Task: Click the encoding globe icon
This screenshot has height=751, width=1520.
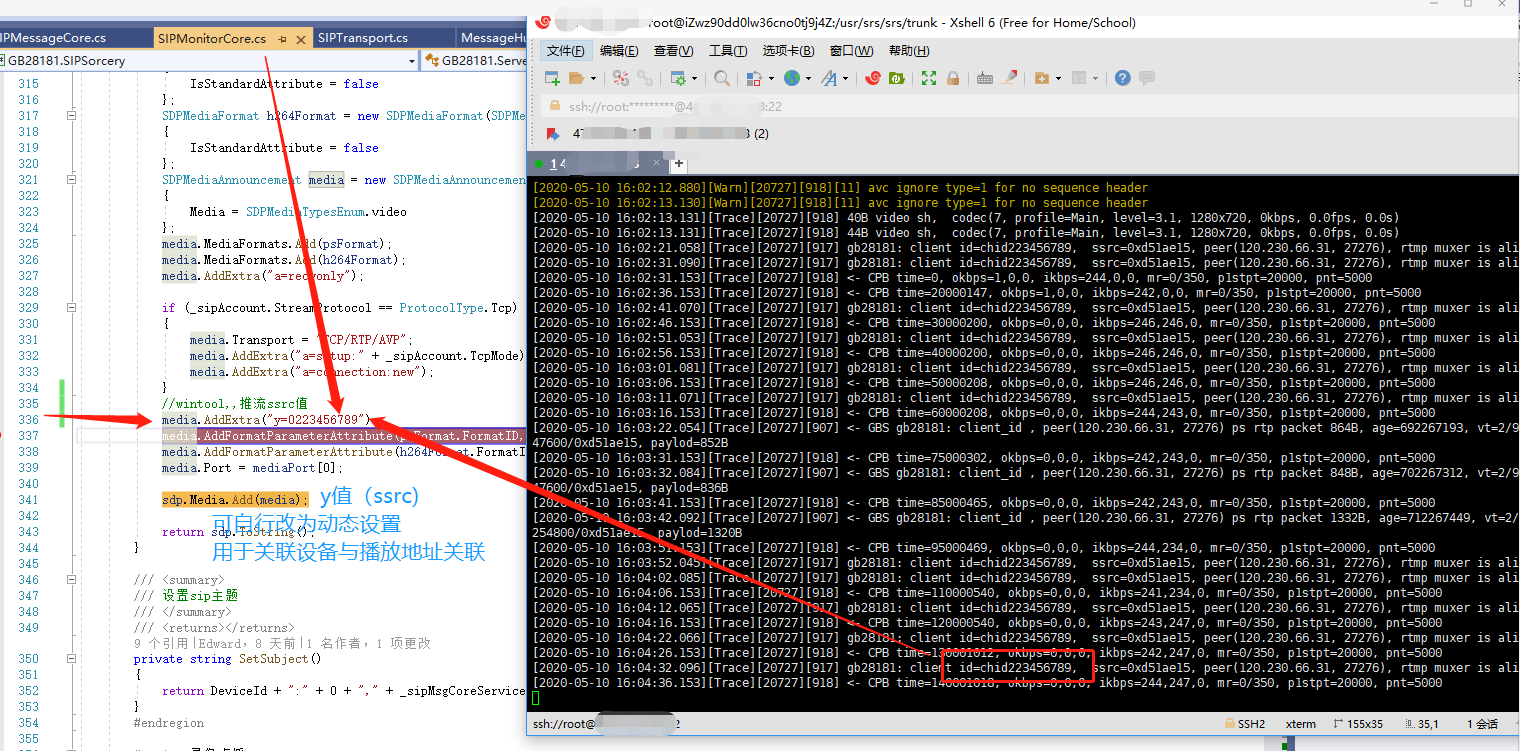Action: 791,78
